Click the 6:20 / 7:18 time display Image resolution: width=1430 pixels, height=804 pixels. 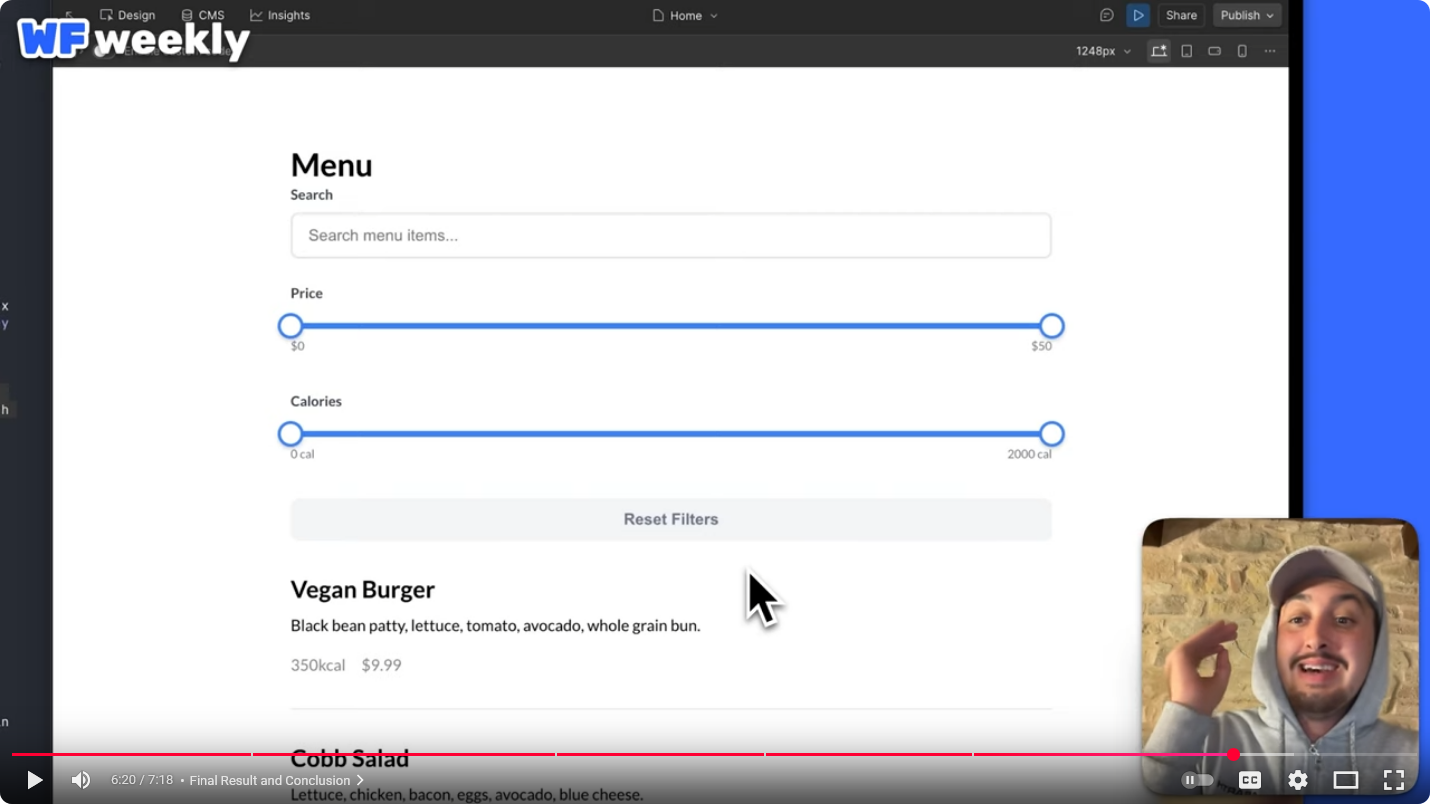(142, 780)
